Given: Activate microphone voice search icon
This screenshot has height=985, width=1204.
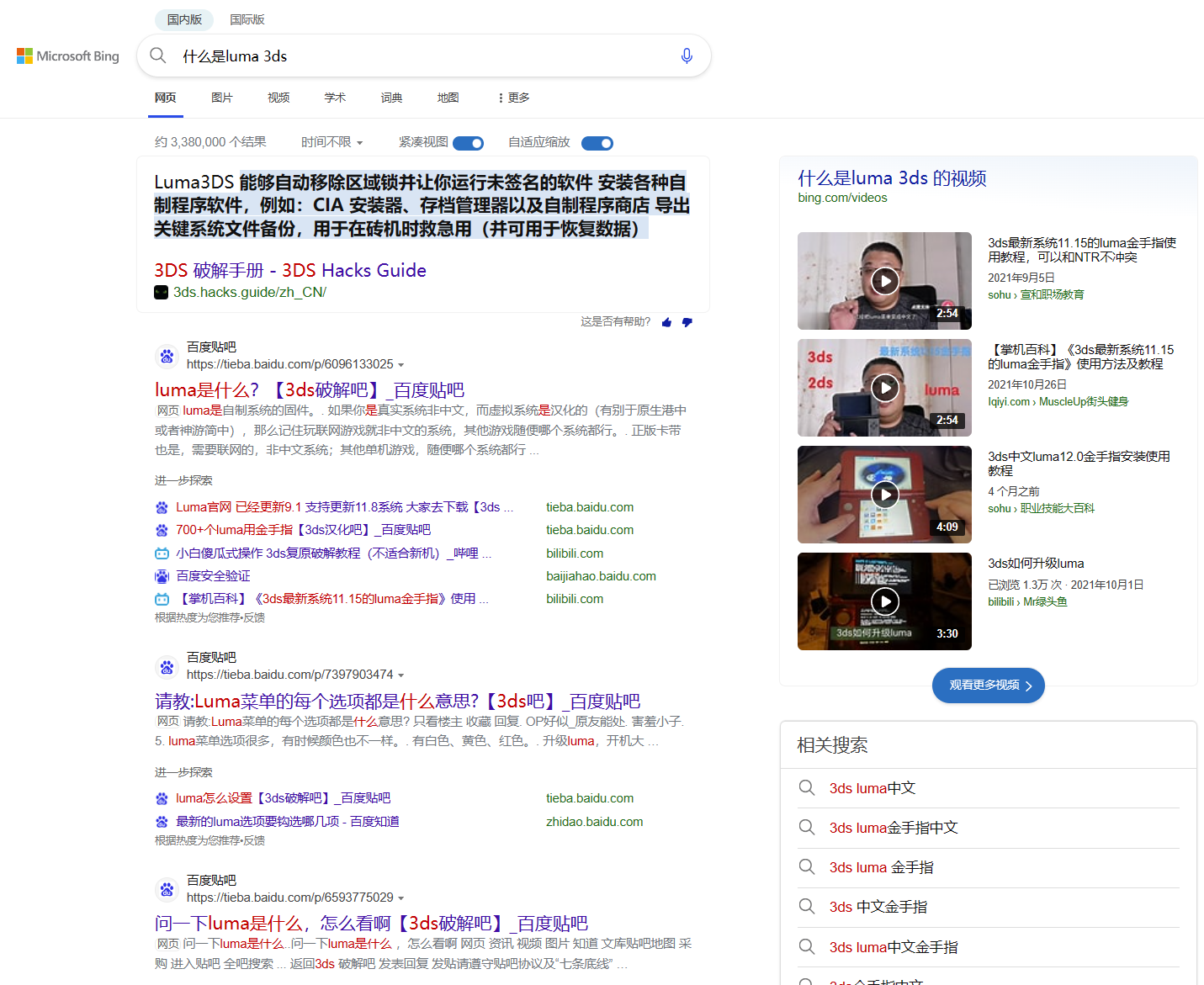Looking at the screenshot, I should point(687,56).
